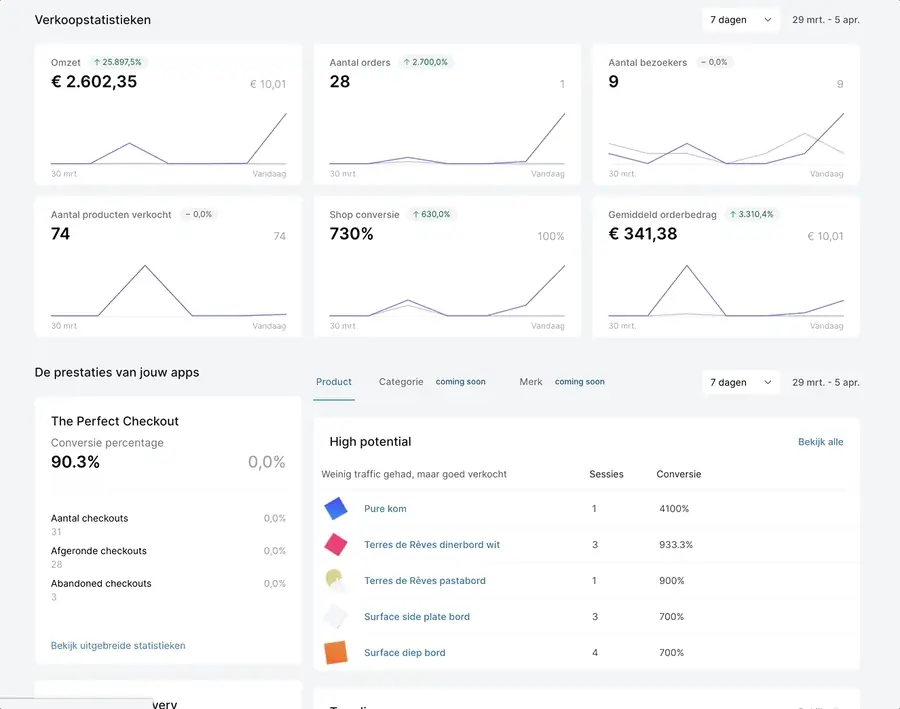This screenshot has width=900, height=709.
Task: Click the 730% Shop conversie value
Action: coord(351,234)
